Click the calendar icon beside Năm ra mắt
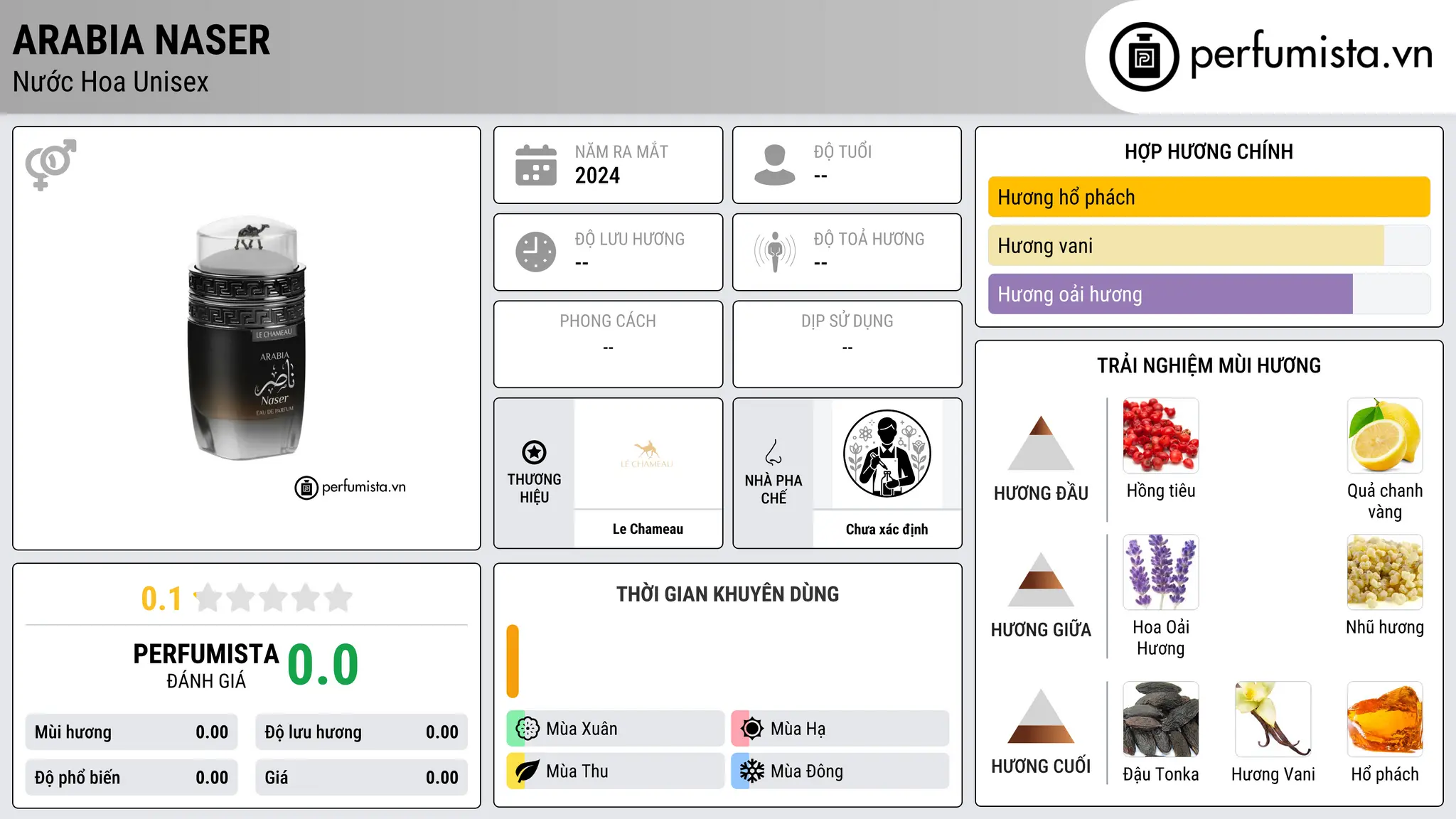Image resolution: width=1456 pixels, height=819 pixels. tap(536, 165)
